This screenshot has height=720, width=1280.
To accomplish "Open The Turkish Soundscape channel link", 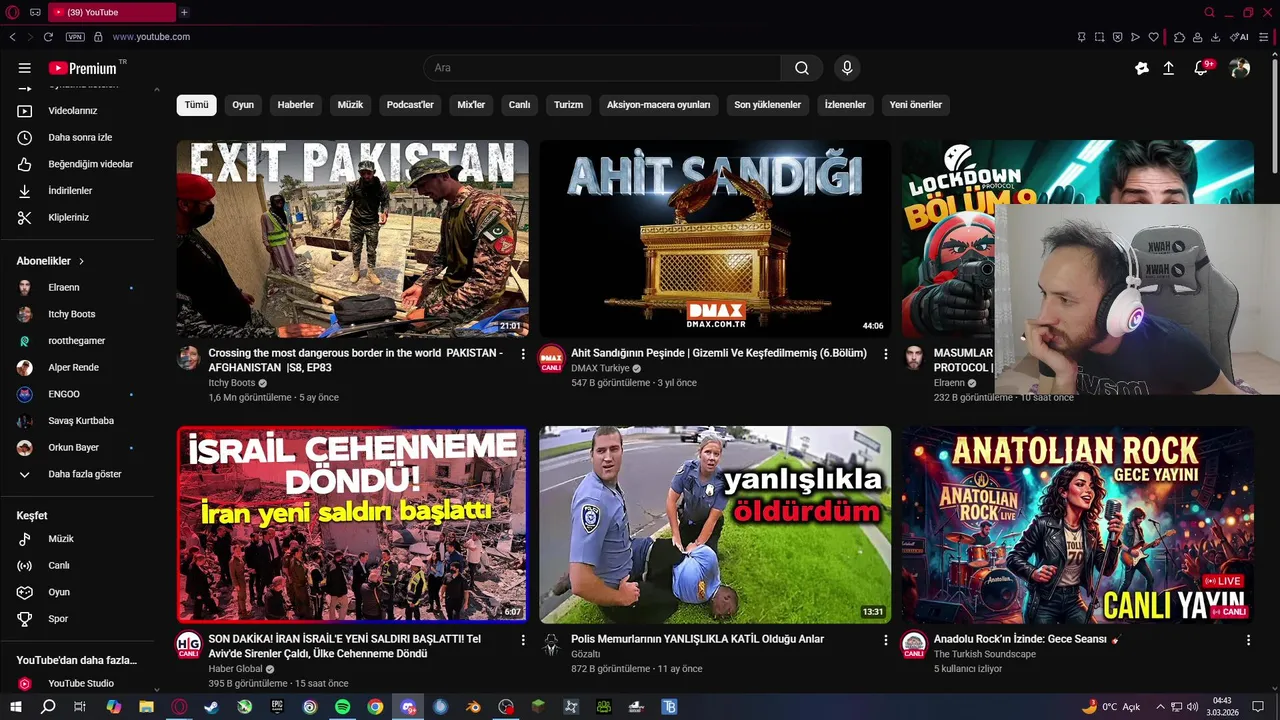I will pyautogui.click(x=985, y=654).
